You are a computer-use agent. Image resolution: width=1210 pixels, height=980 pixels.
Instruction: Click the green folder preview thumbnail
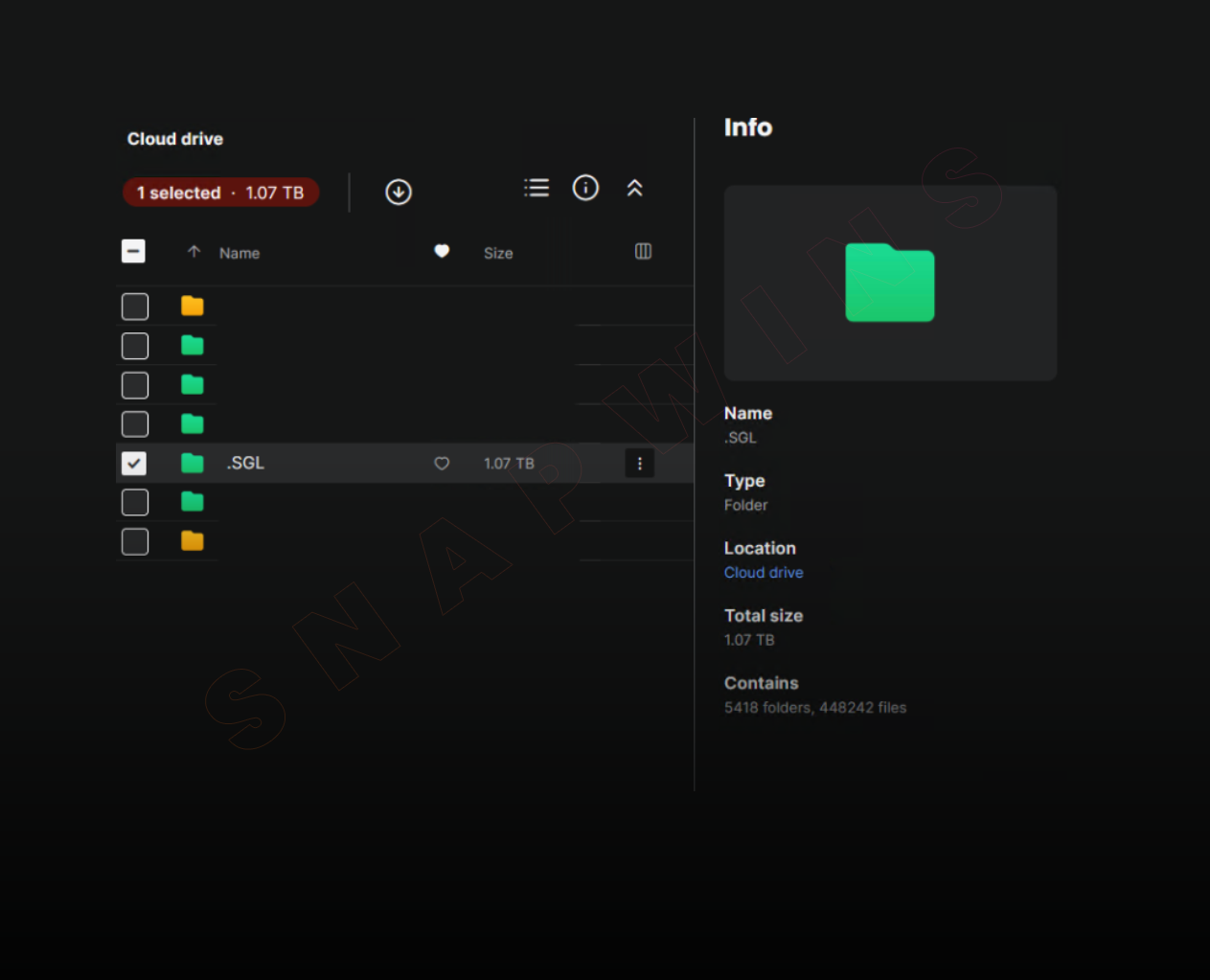click(x=889, y=283)
